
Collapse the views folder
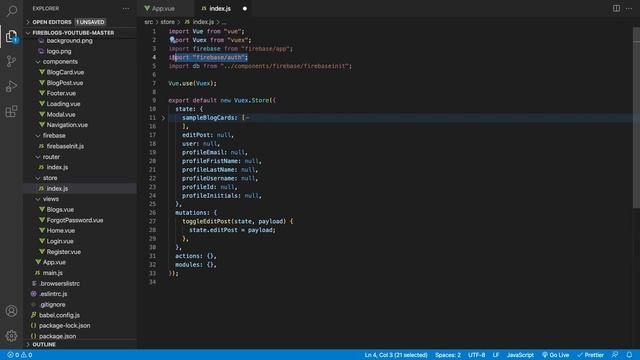(51, 199)
